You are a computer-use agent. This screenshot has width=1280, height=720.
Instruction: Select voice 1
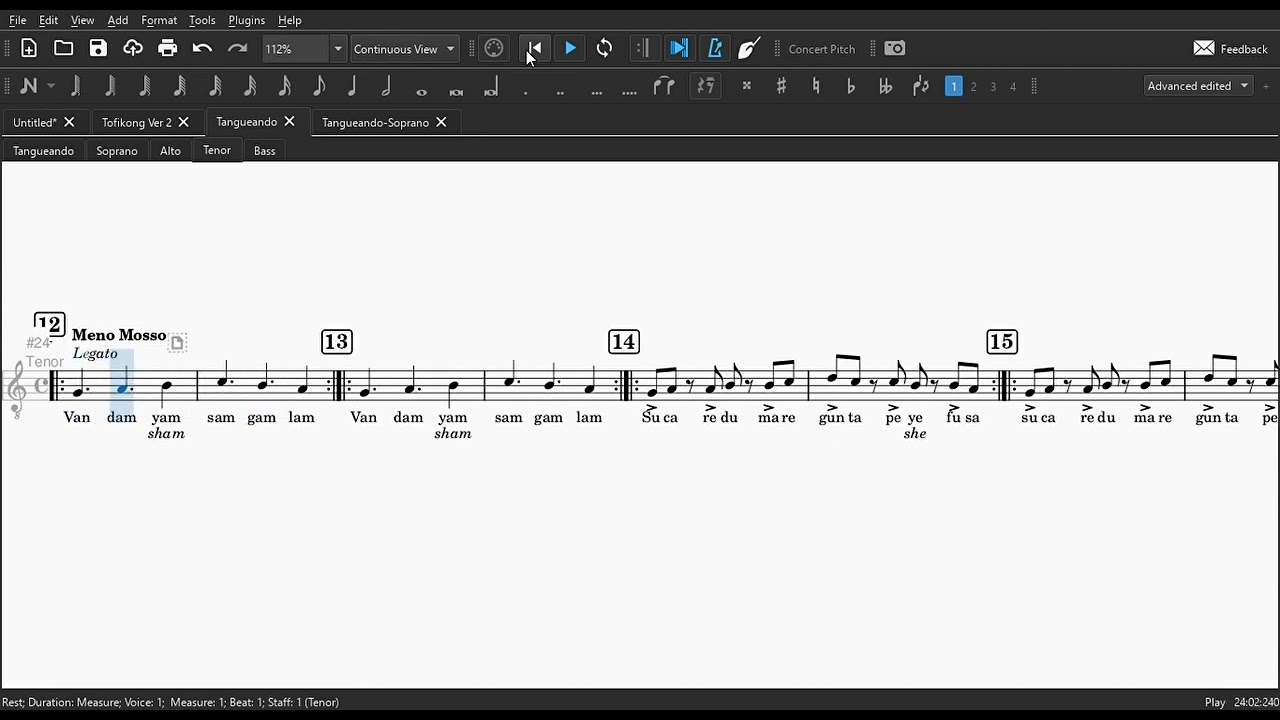tap(954, 87)
